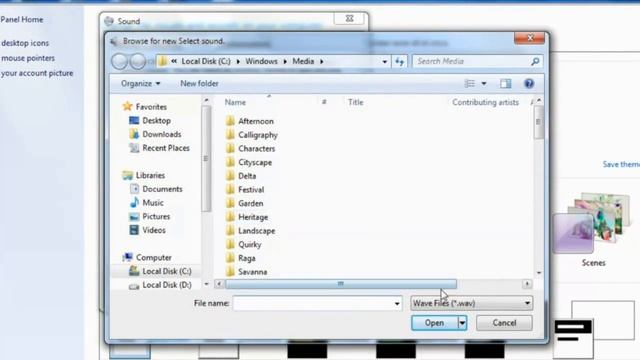Expand the Media breadcrumb arrow
640x360 pixels.
tap(322, 62)
